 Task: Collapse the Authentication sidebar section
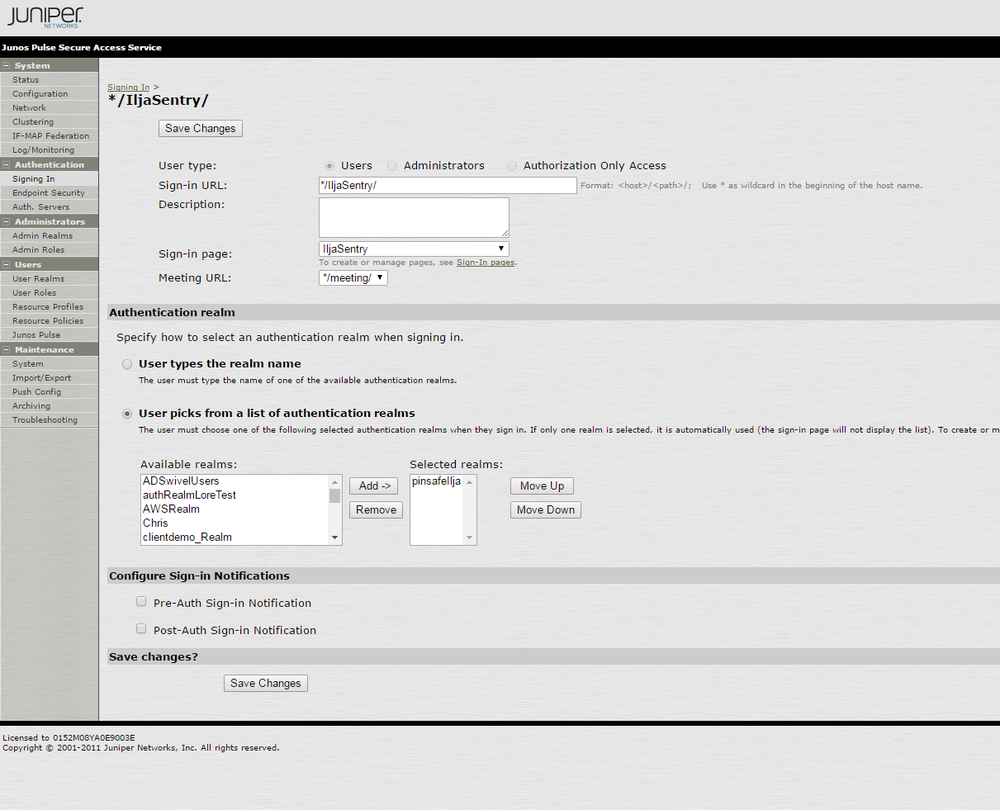pos(7,165)
